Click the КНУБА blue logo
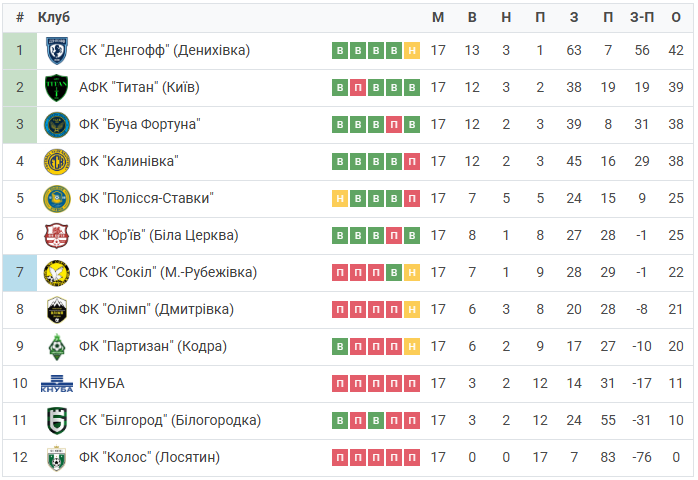The height and width of the screenshot is (480, 698). 57,383
